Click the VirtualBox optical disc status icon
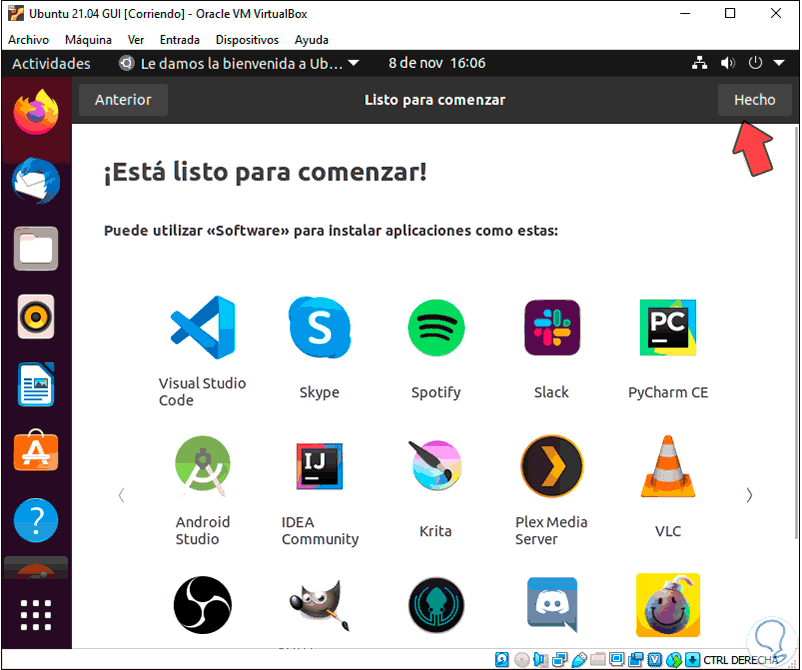This screenshot has width=802, height=670. (x=521, y=659)
